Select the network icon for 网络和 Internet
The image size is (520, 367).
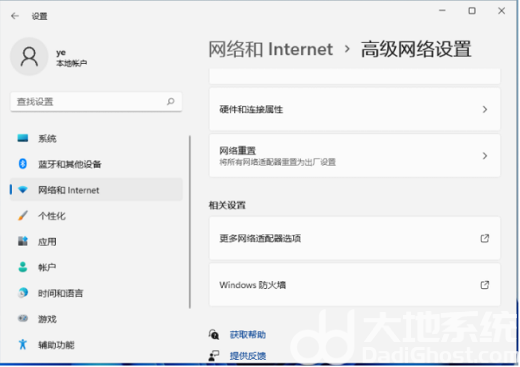pyautogui.click(x=23, y=190)
